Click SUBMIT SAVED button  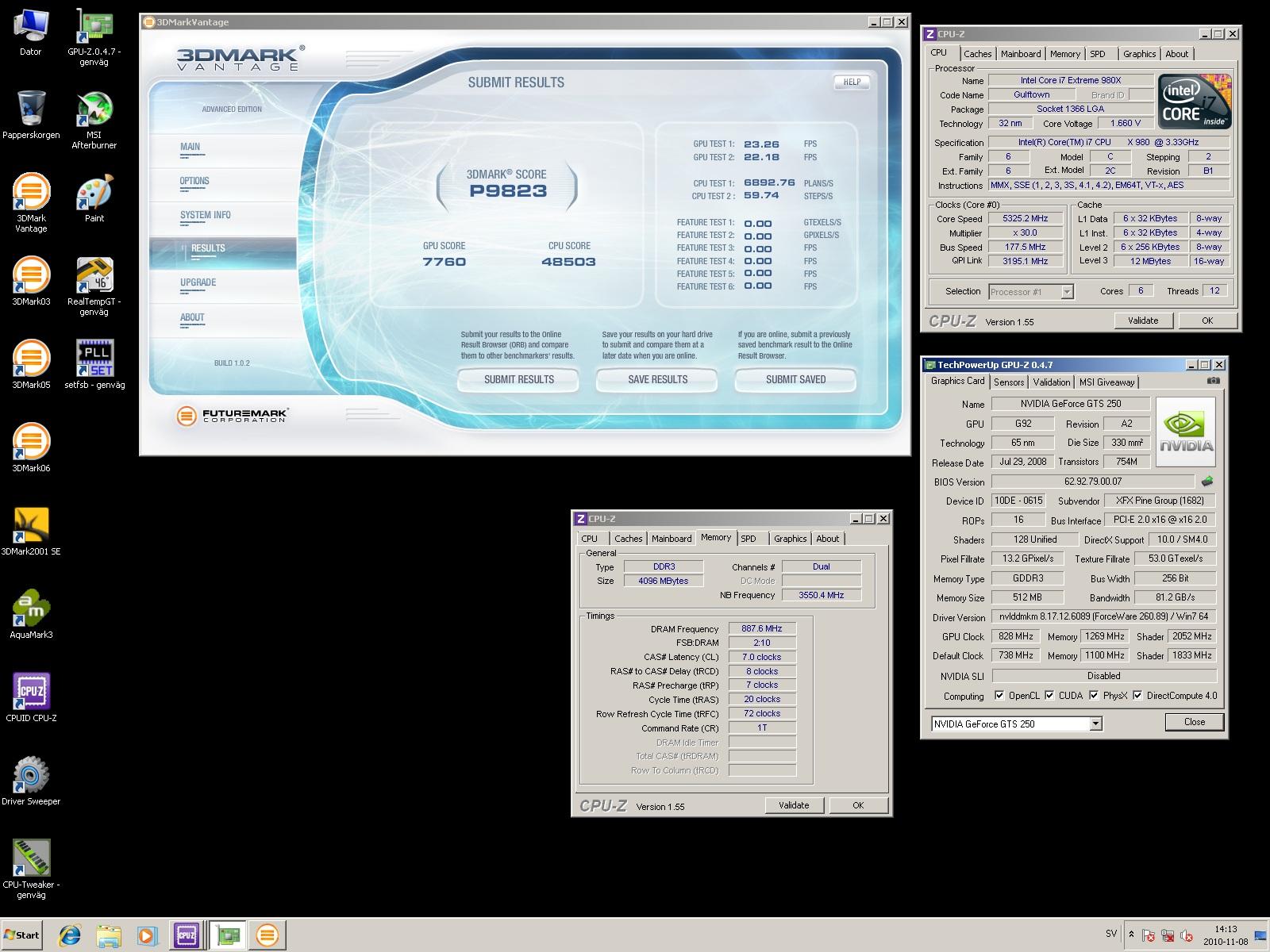795,380
